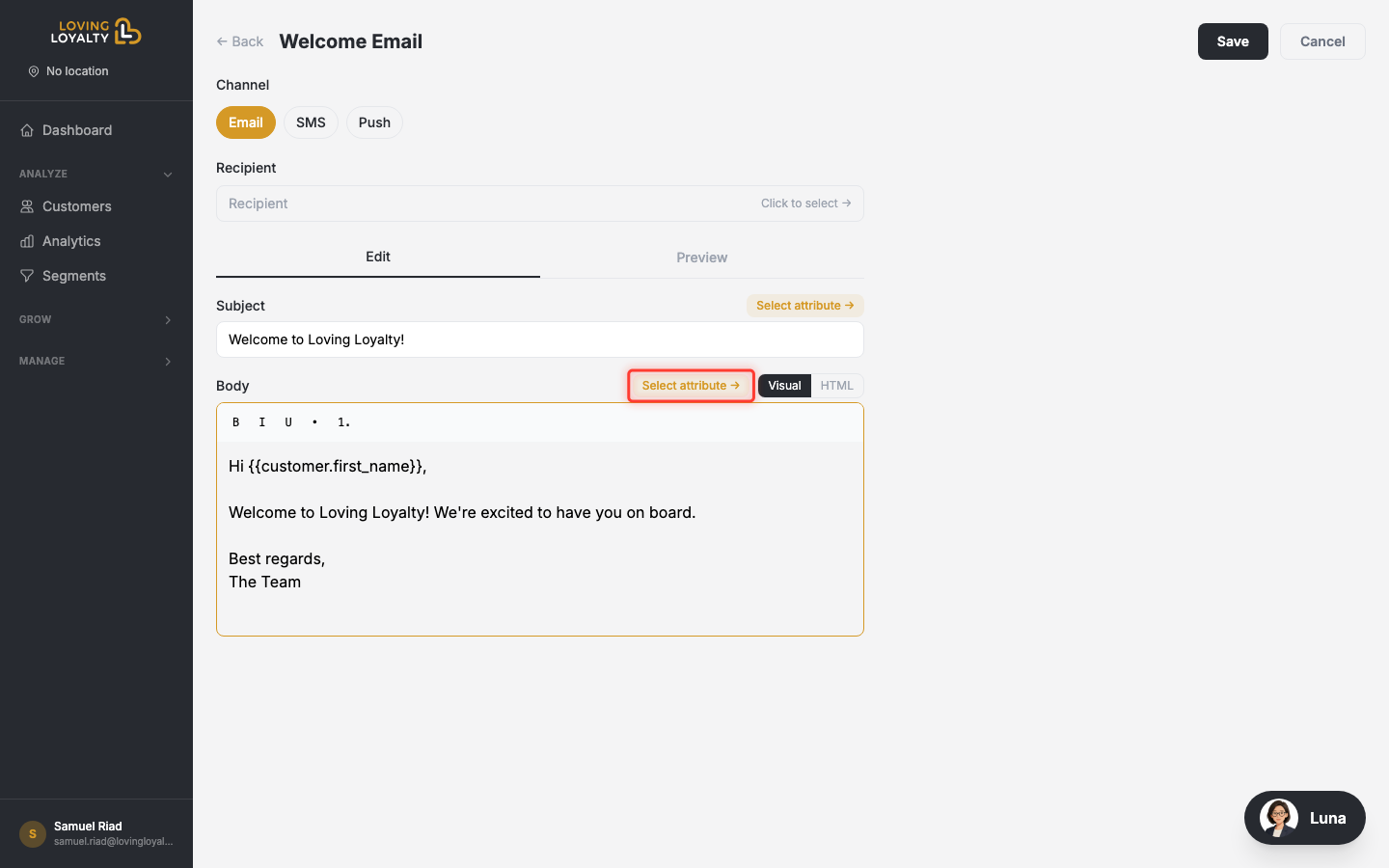Open Select attribute for Body

pyautogui.click(x=691, y=386)
